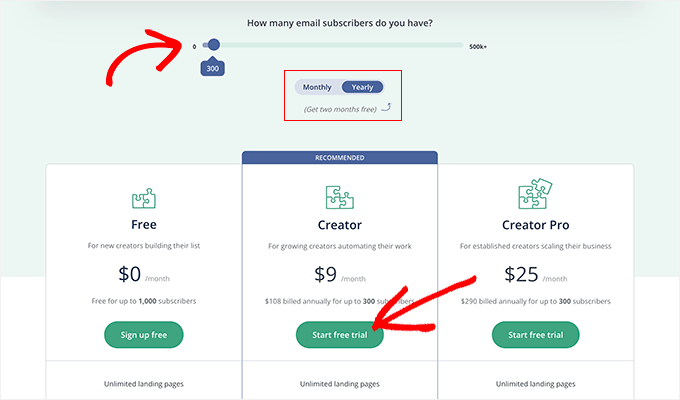The image size is (680, 400).
Task: Select Monthly billing option
Action: (317, 87)
